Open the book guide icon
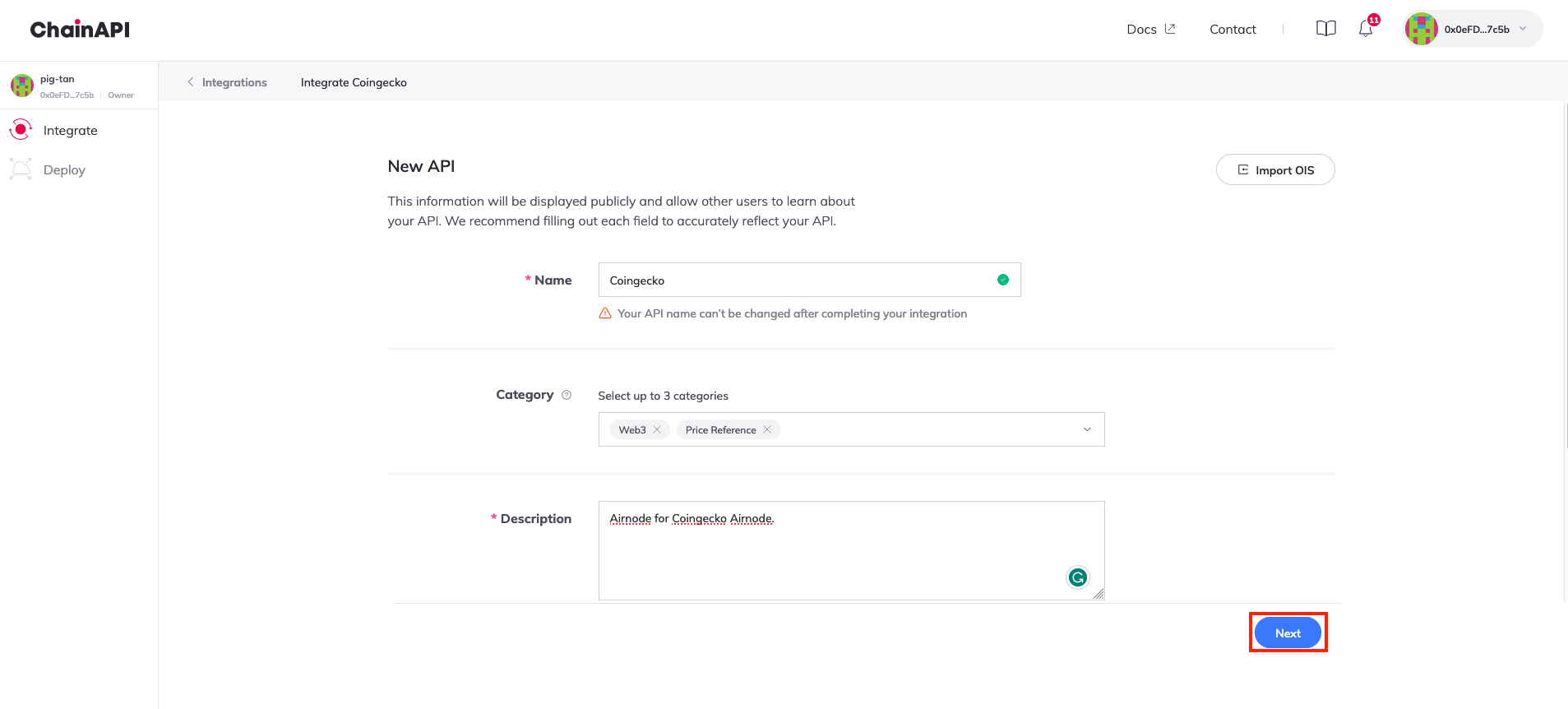The height and width of the screenshot is (709, 1568). [x=1325, y=29]
